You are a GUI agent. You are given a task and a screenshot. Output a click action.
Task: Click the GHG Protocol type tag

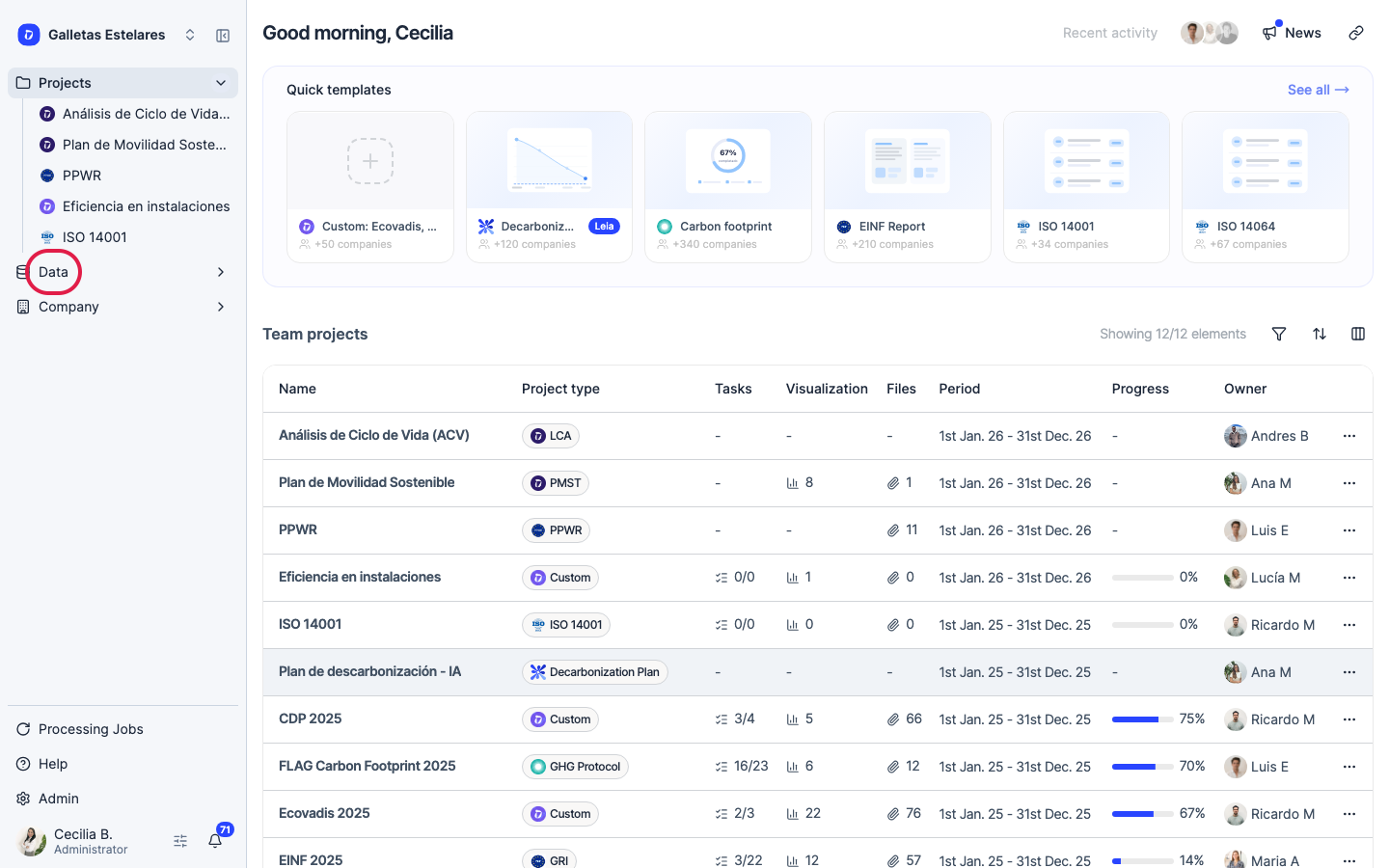[576, 767]
